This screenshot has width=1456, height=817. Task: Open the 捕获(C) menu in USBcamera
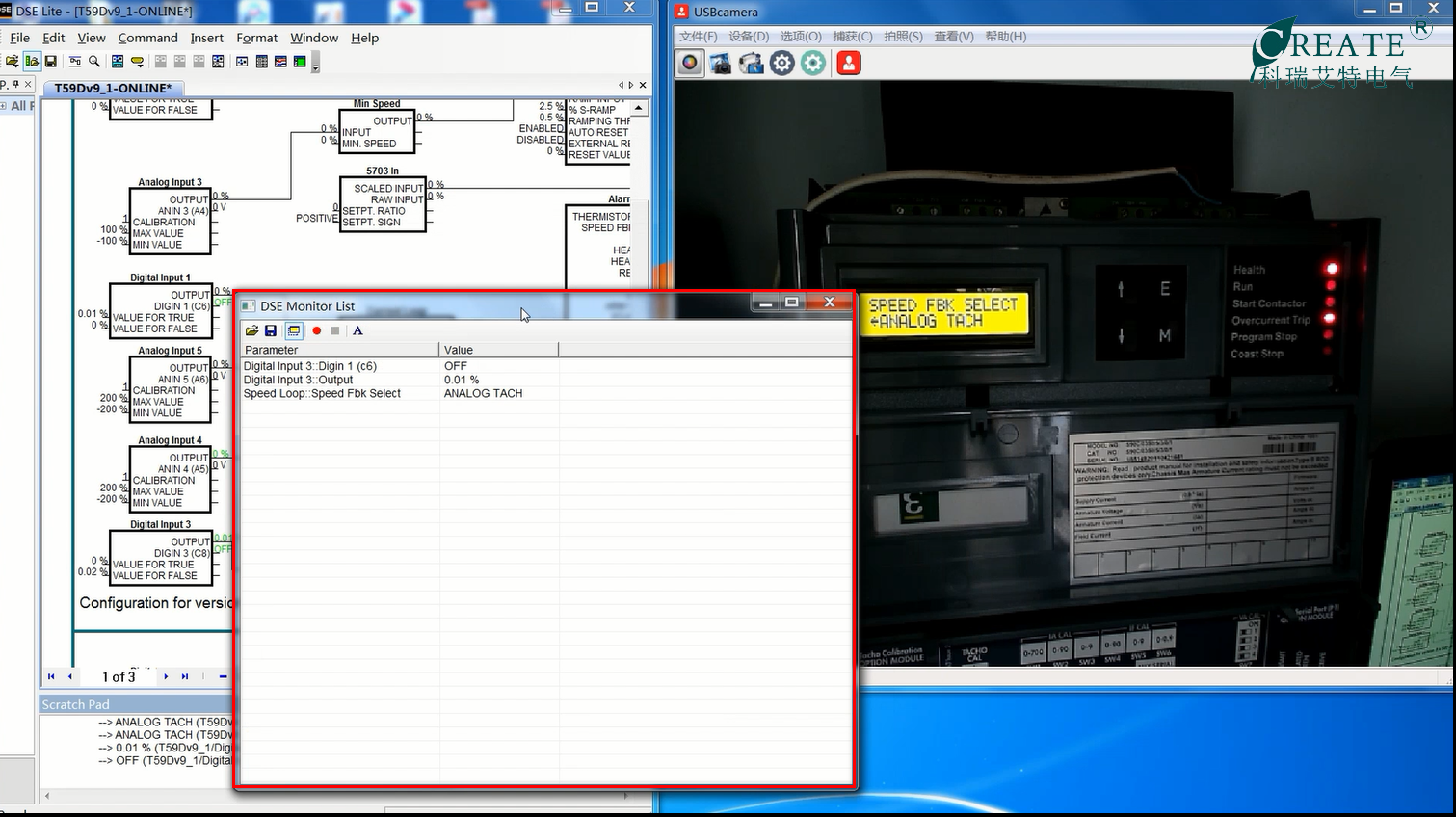pos(853,37)
